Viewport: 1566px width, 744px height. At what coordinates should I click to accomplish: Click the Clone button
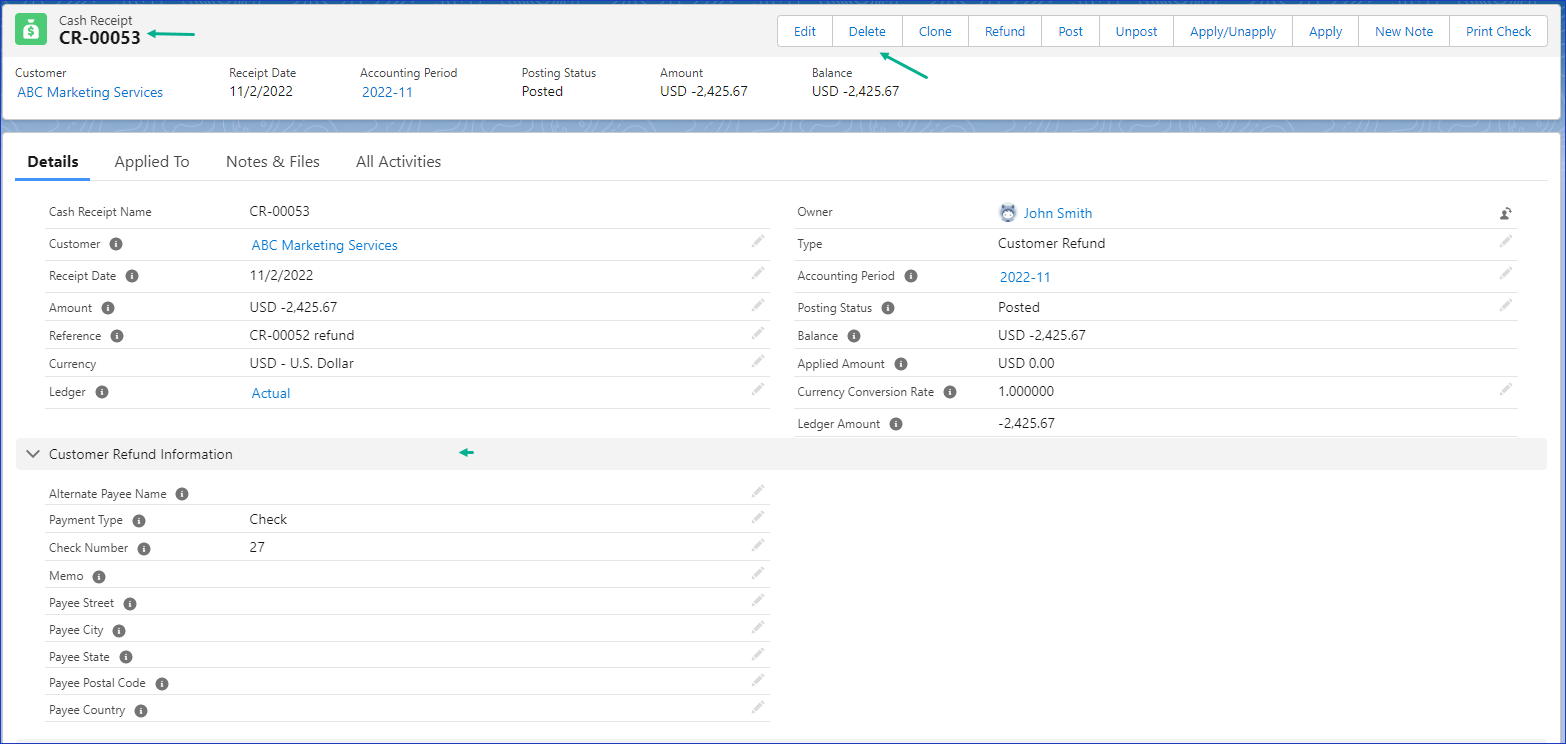click(935, 31)
